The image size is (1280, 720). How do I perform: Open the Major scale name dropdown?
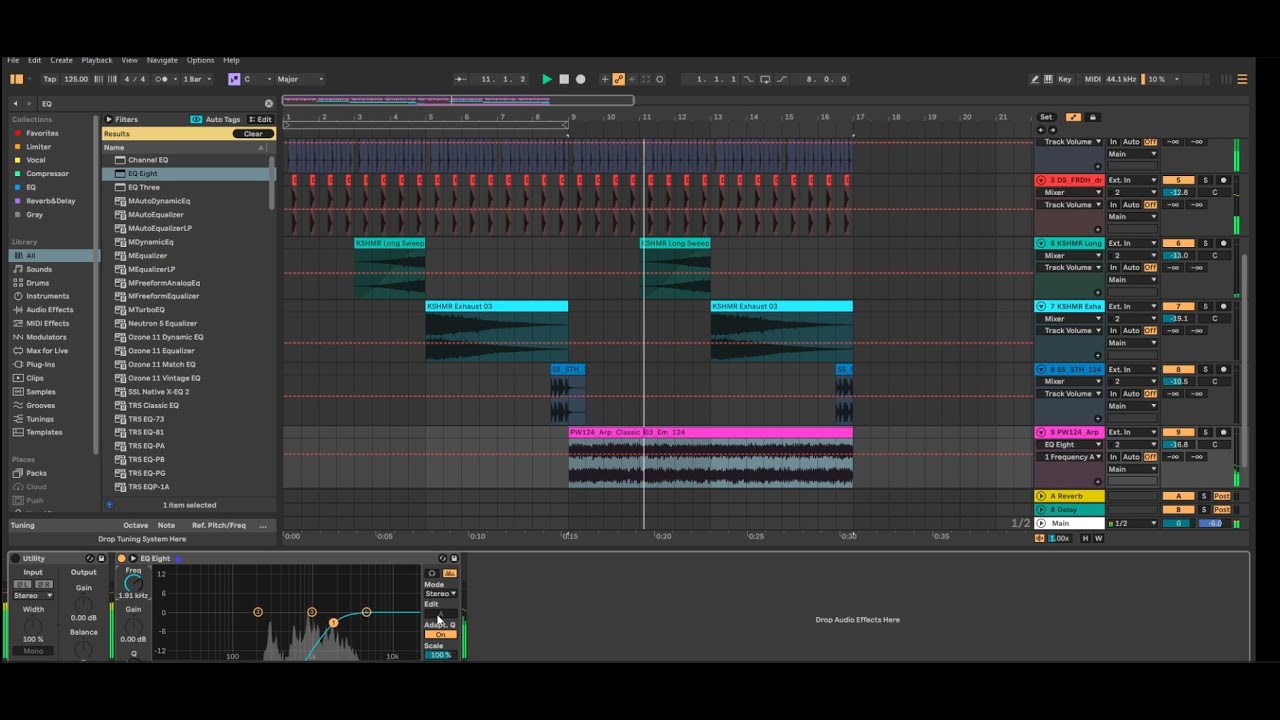pos(300,79)
